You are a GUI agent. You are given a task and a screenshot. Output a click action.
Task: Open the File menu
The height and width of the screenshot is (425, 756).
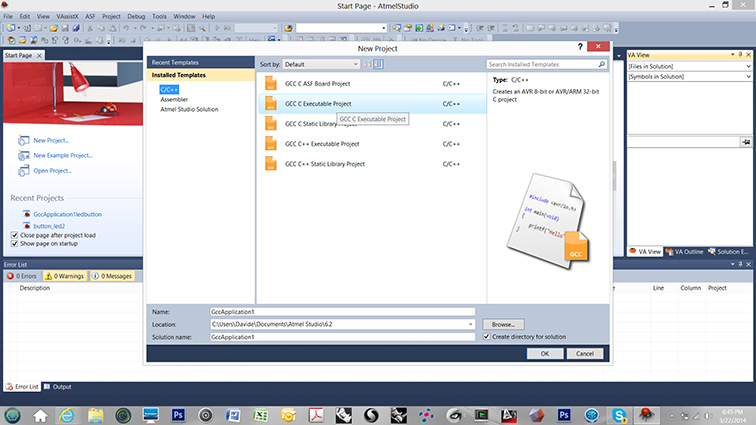click(8, 16)
